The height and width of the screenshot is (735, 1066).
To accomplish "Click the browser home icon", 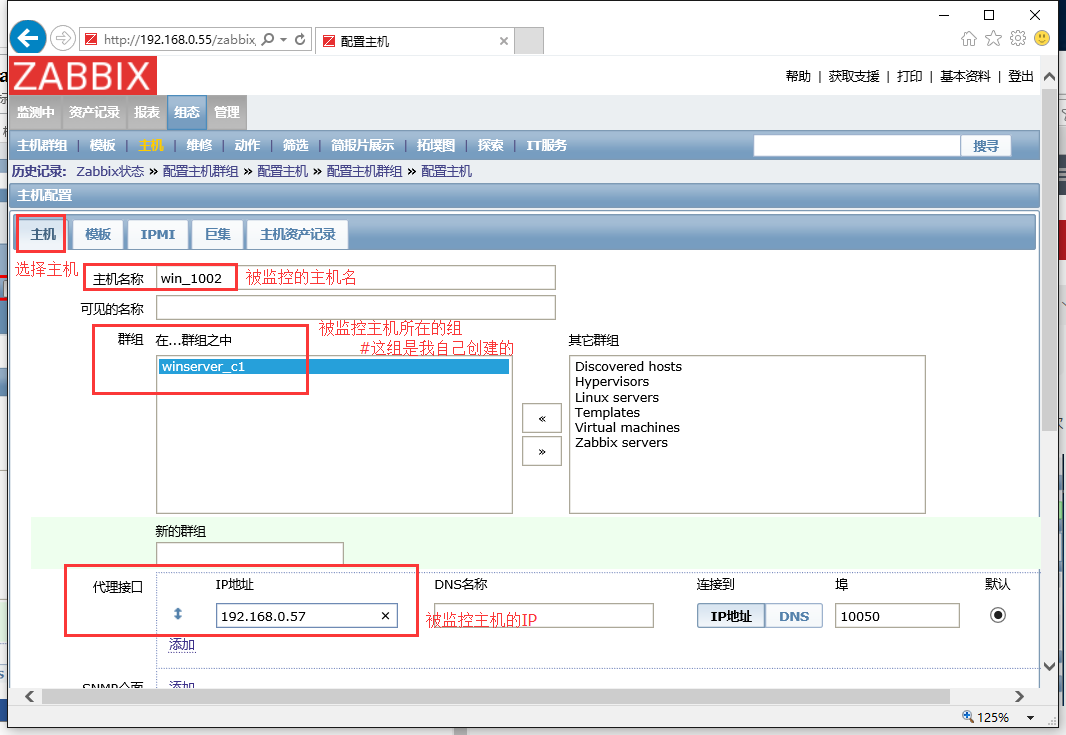I will coord(969,39).
